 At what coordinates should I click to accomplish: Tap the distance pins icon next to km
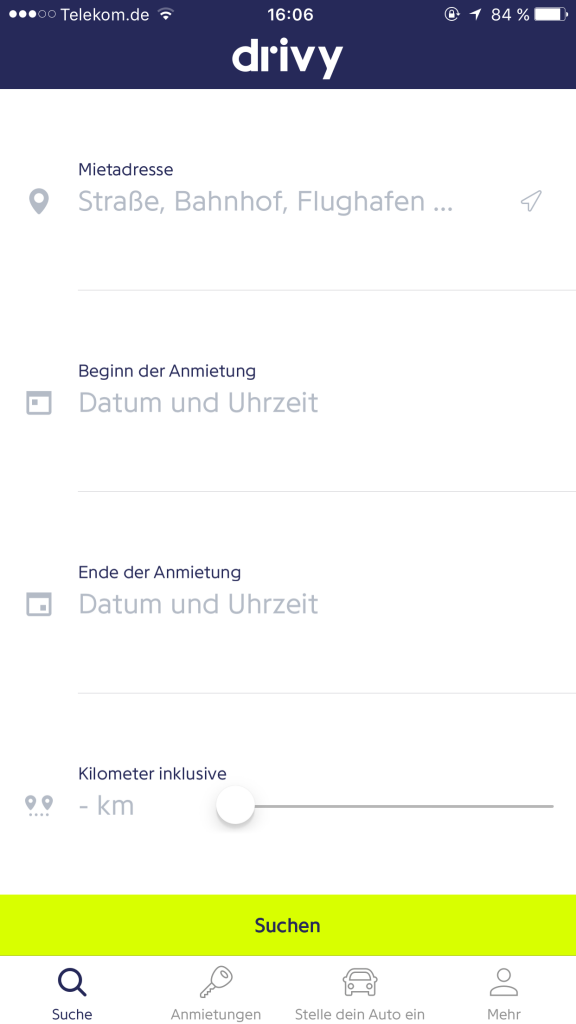pyautogui.click(x=39, y=806)
